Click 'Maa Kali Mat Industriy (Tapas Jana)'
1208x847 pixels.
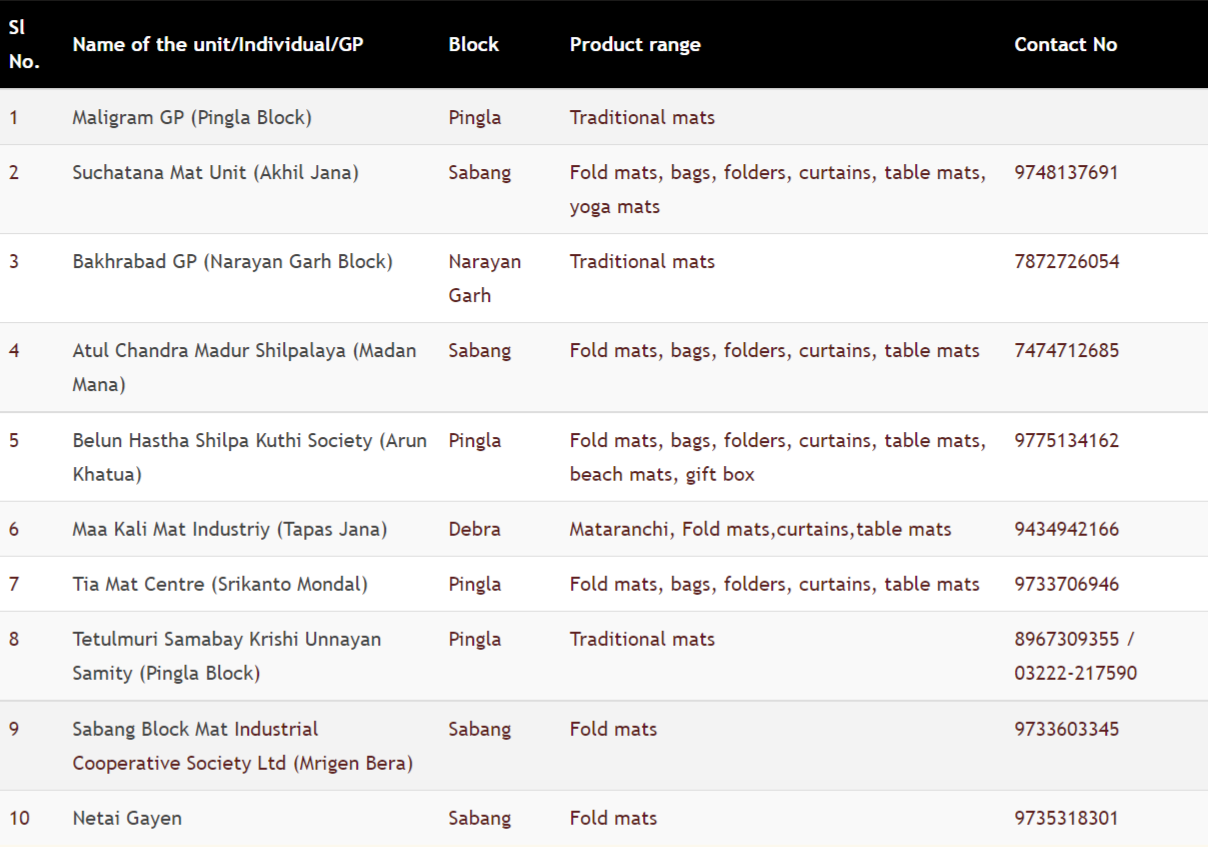pos(229,529)
